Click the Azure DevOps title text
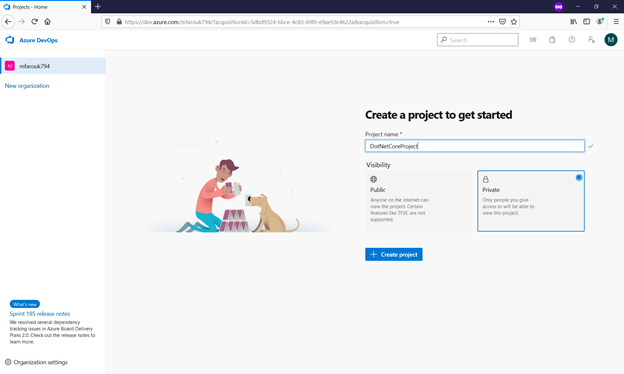Image resolution: width=624 pixels, height=374 pixels. click(x=38, y=40)
